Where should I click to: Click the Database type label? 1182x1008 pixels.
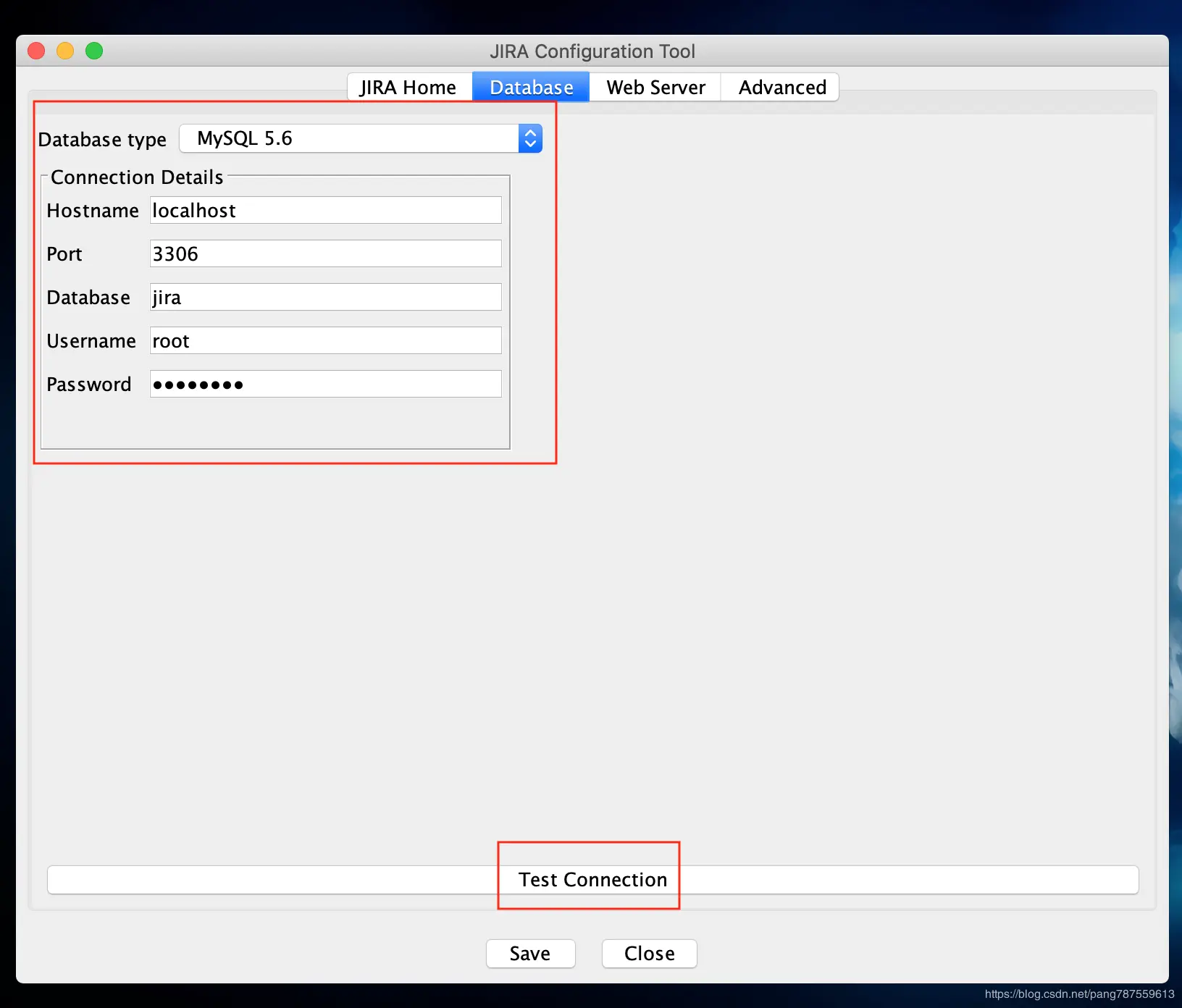(x=102, y=139)
